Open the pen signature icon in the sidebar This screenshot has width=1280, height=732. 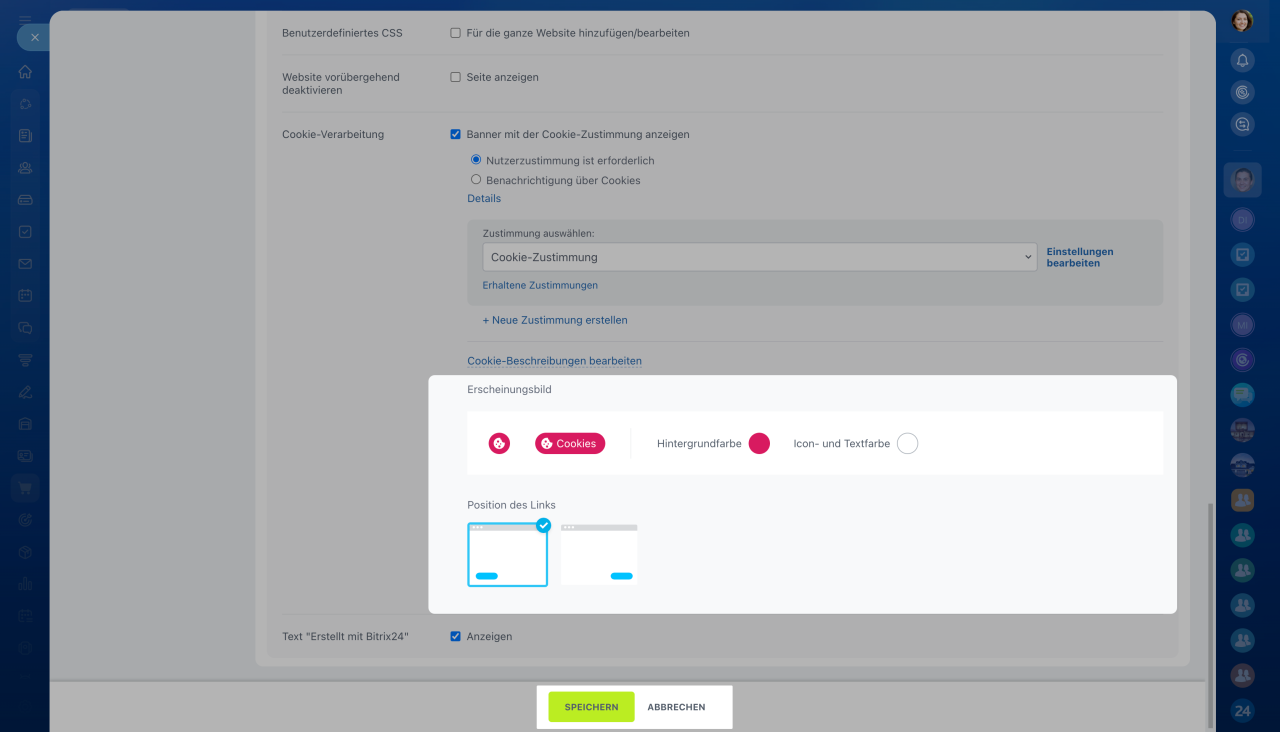(x=25, y=392)
